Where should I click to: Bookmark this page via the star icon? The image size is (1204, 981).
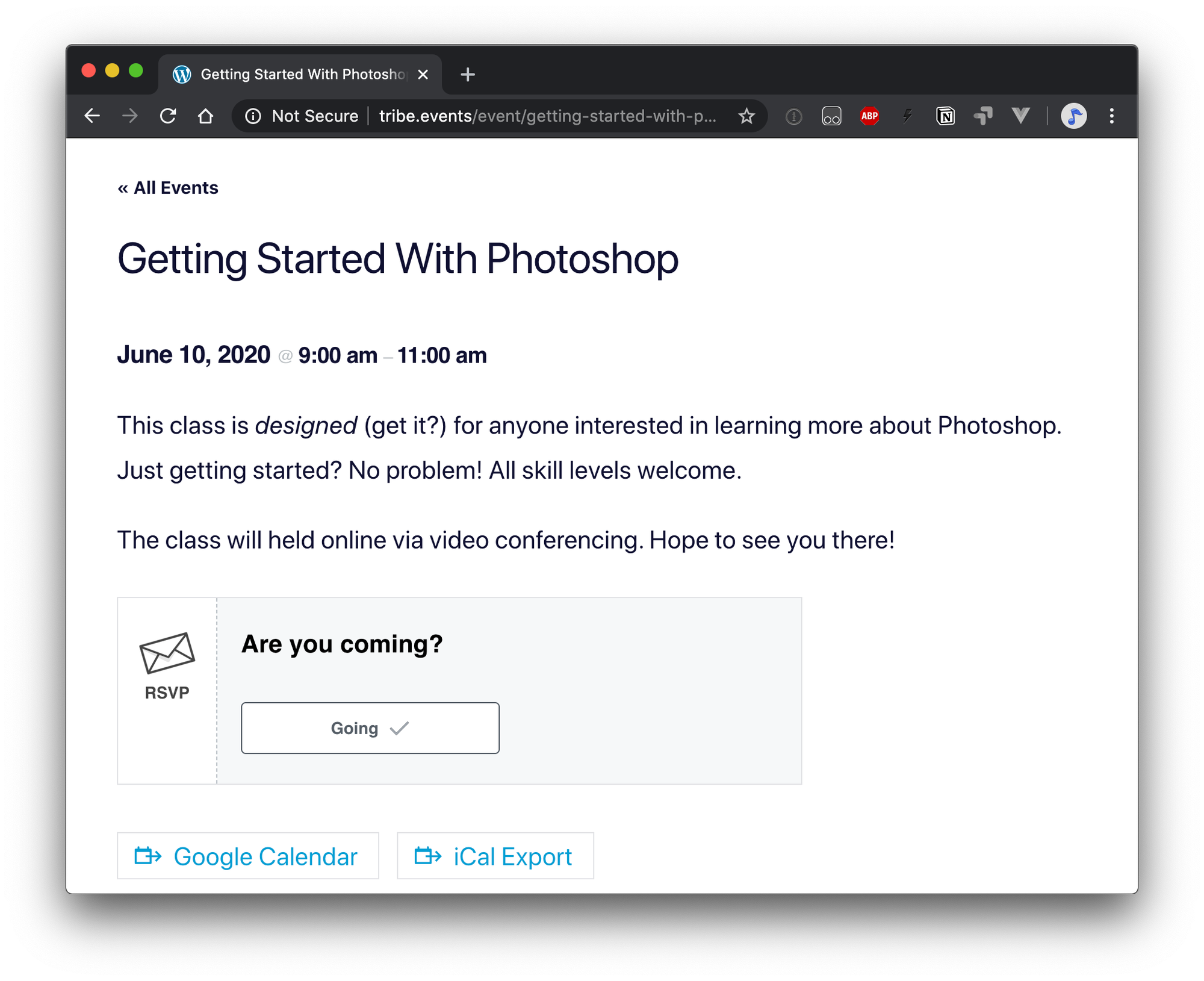(x=746, y=116)
